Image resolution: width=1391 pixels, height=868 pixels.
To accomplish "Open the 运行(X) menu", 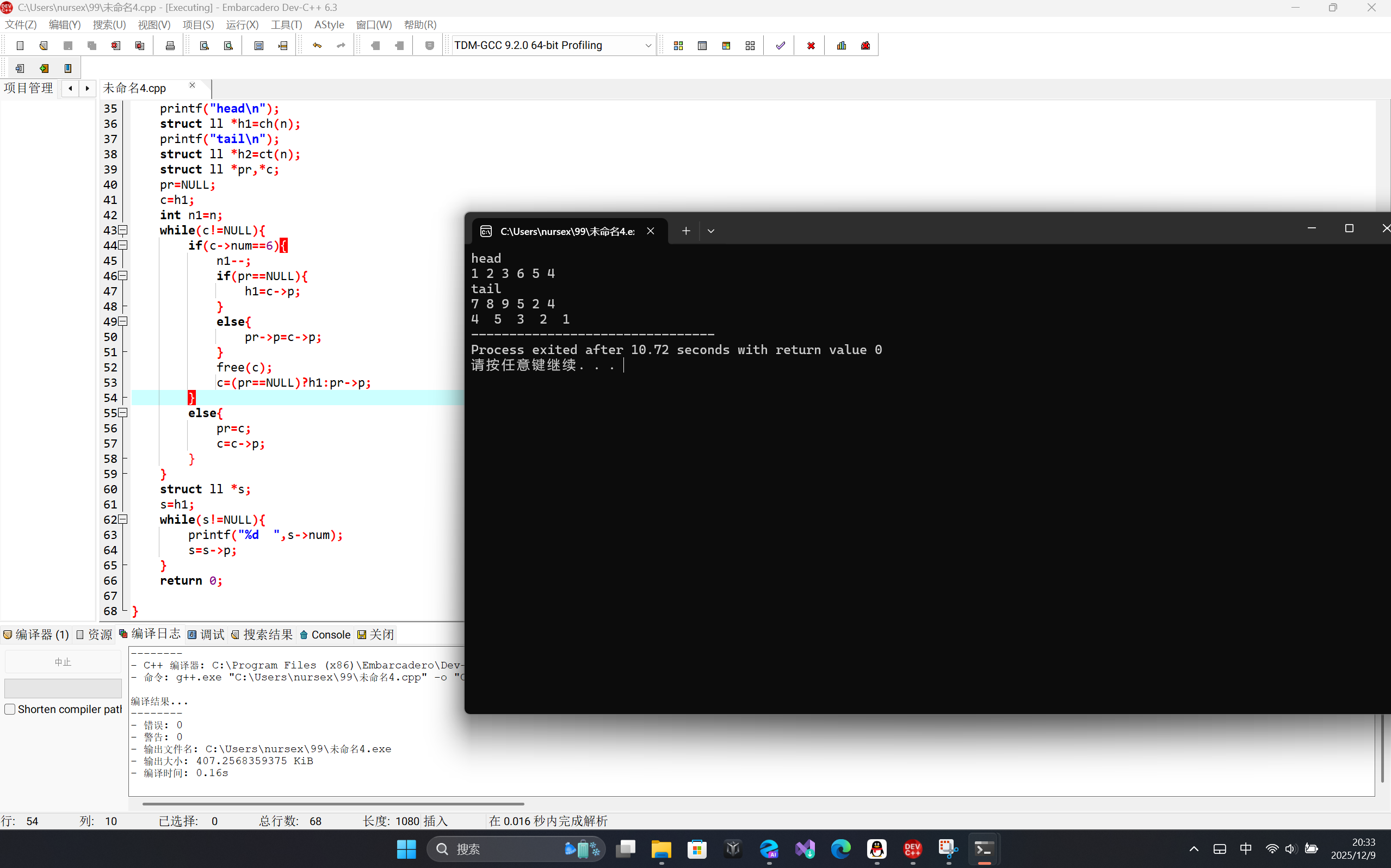I will [x=242, y=24].
